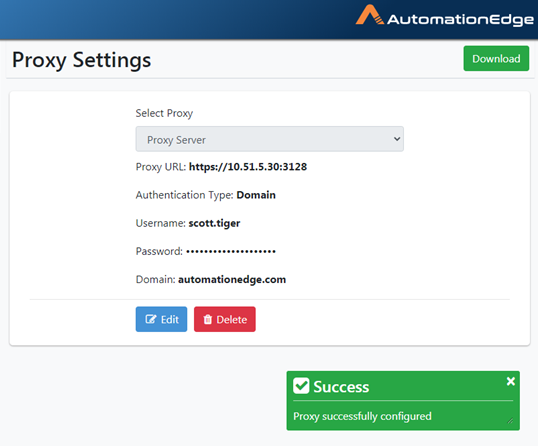Click the pencil icon on Edit button
This screenshot has height=446, width=538.
tap(151, 319)
